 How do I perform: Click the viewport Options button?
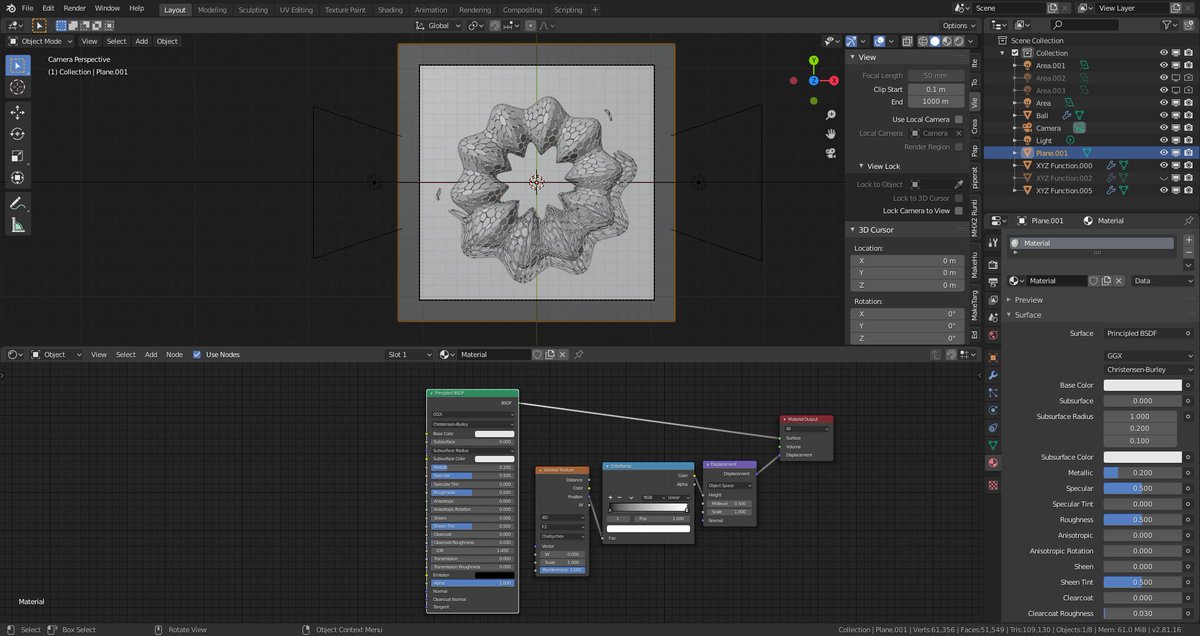(958, 25)
